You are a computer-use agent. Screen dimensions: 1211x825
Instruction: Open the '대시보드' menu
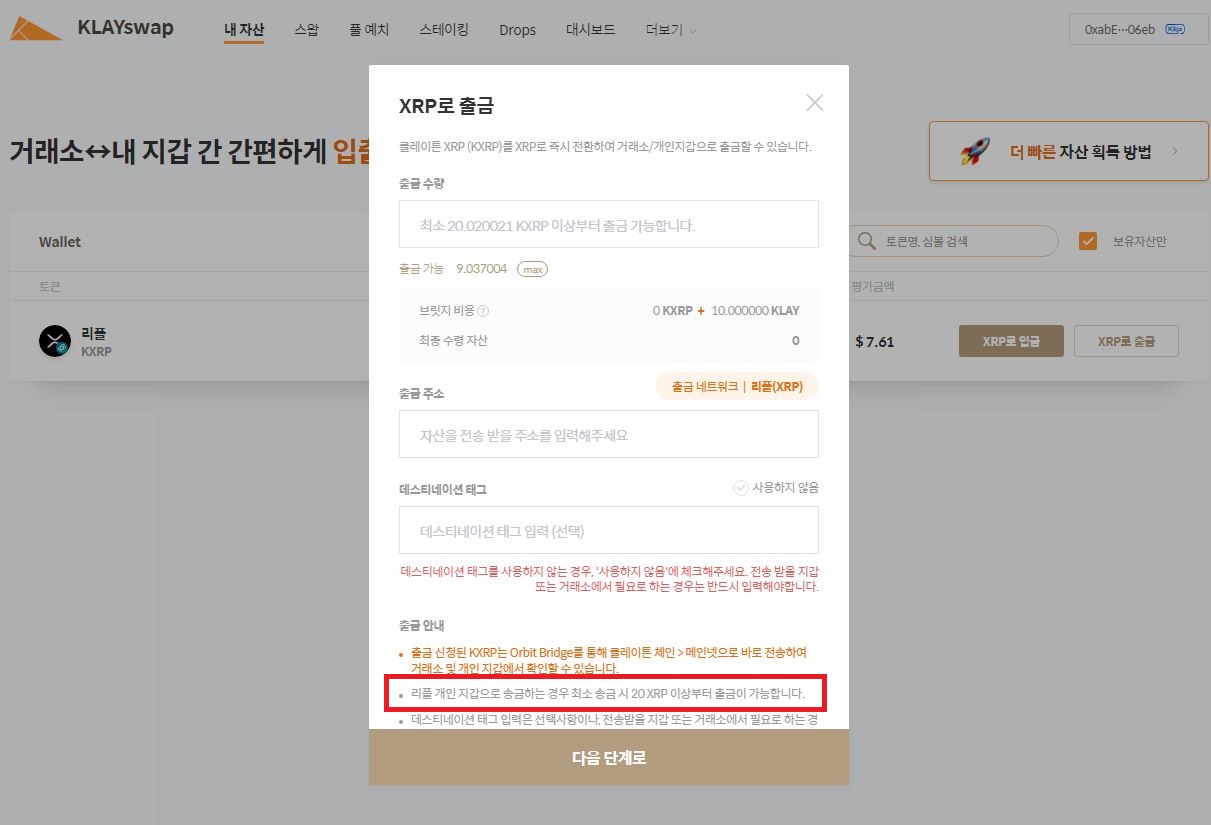coord(591,30)
